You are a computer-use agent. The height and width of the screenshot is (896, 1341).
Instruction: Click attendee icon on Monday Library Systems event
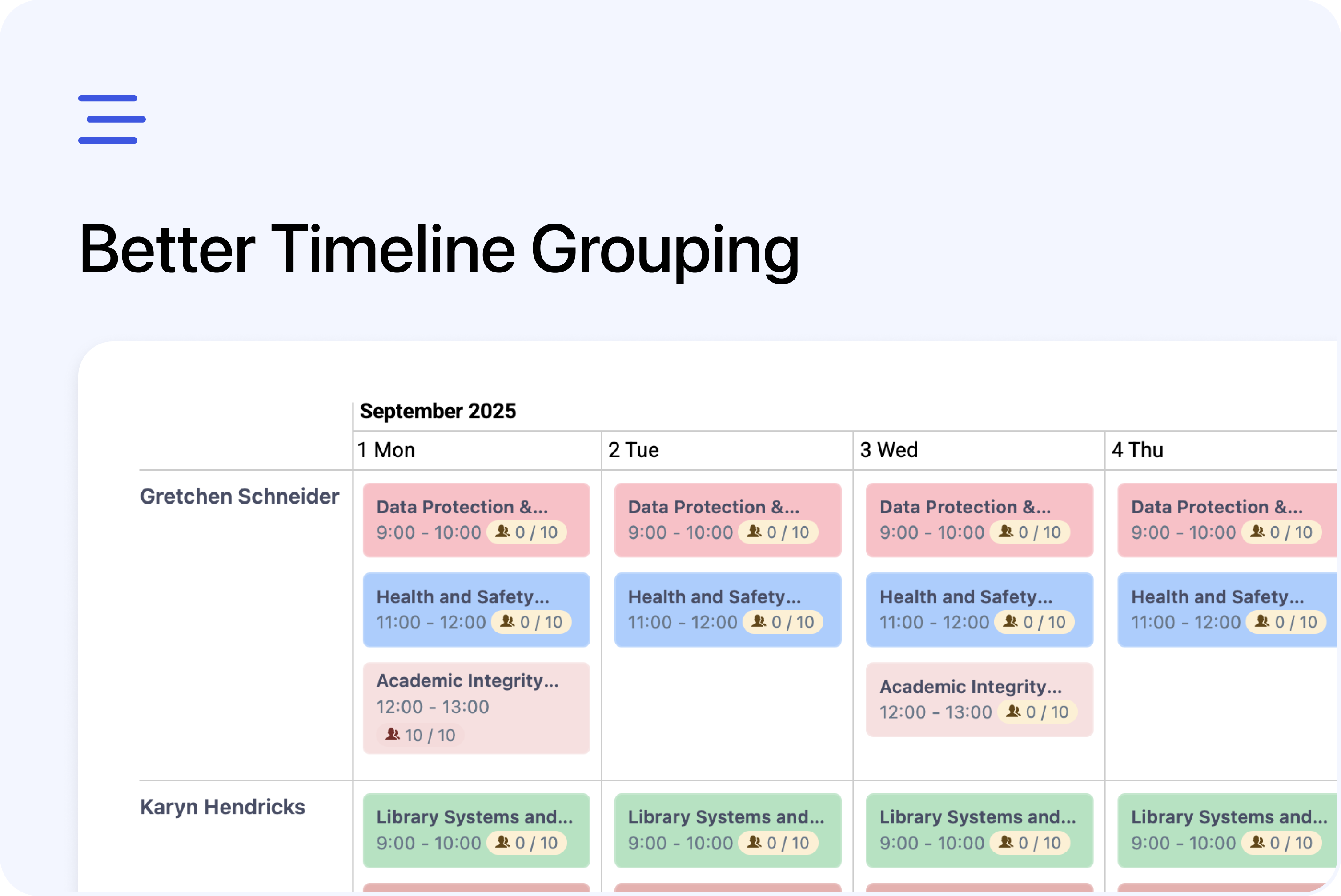click(x=502, y=842)
